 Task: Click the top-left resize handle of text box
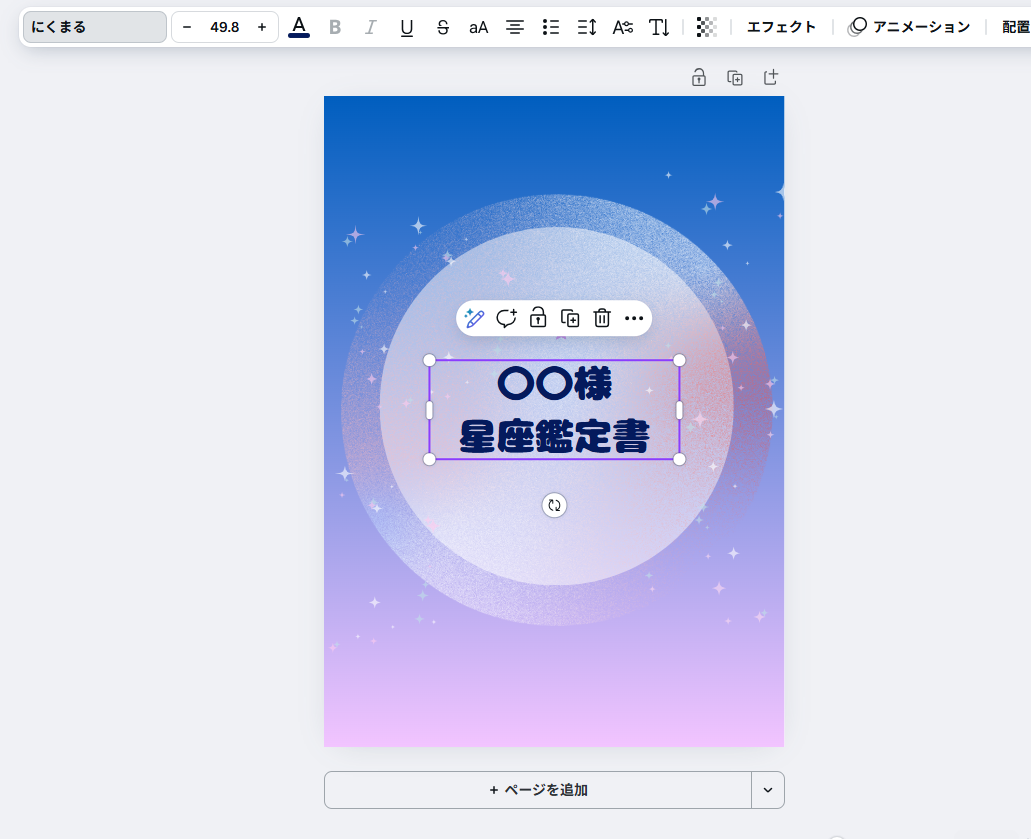(429, 360)
